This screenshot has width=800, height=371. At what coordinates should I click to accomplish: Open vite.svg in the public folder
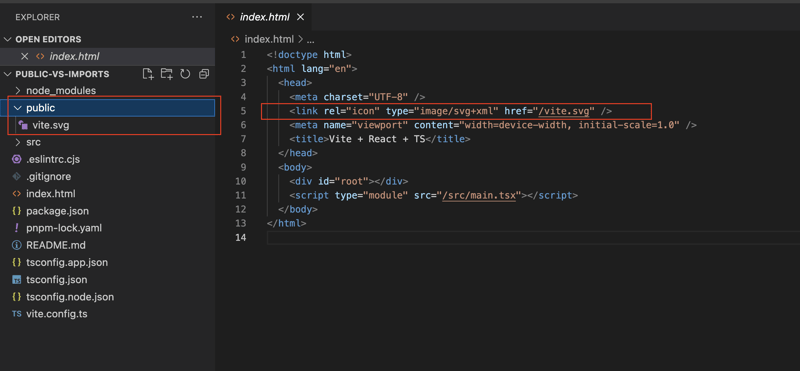(51, 125)
